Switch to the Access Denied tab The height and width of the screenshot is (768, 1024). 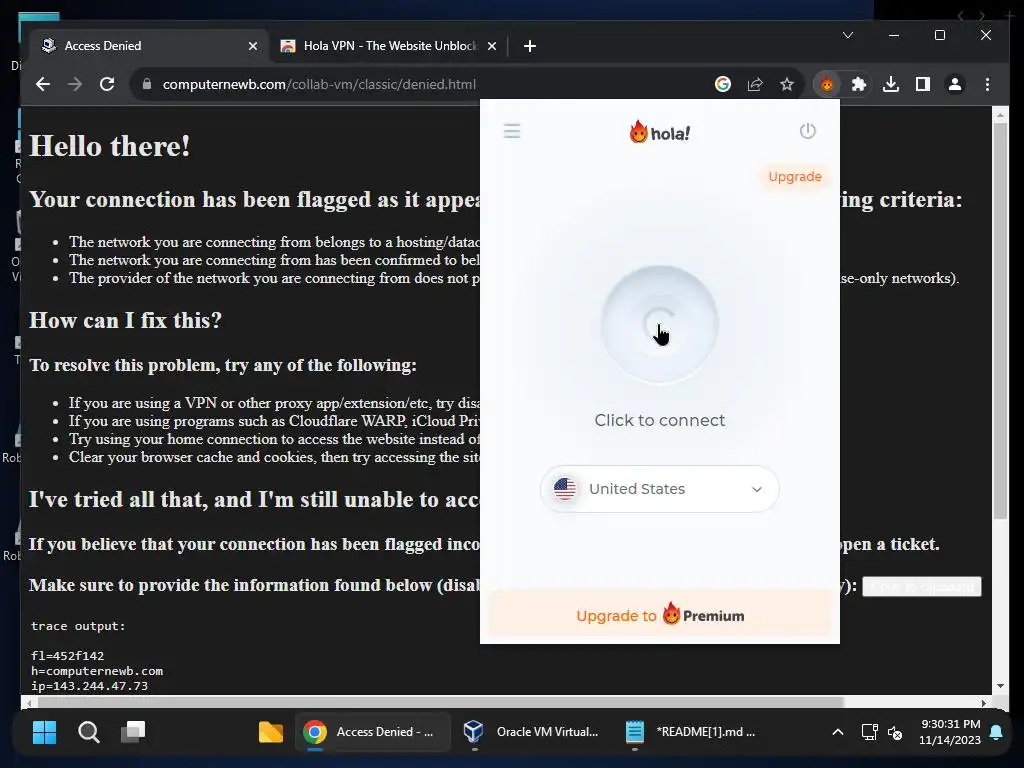pyautogui.click(x=149, y=46)
